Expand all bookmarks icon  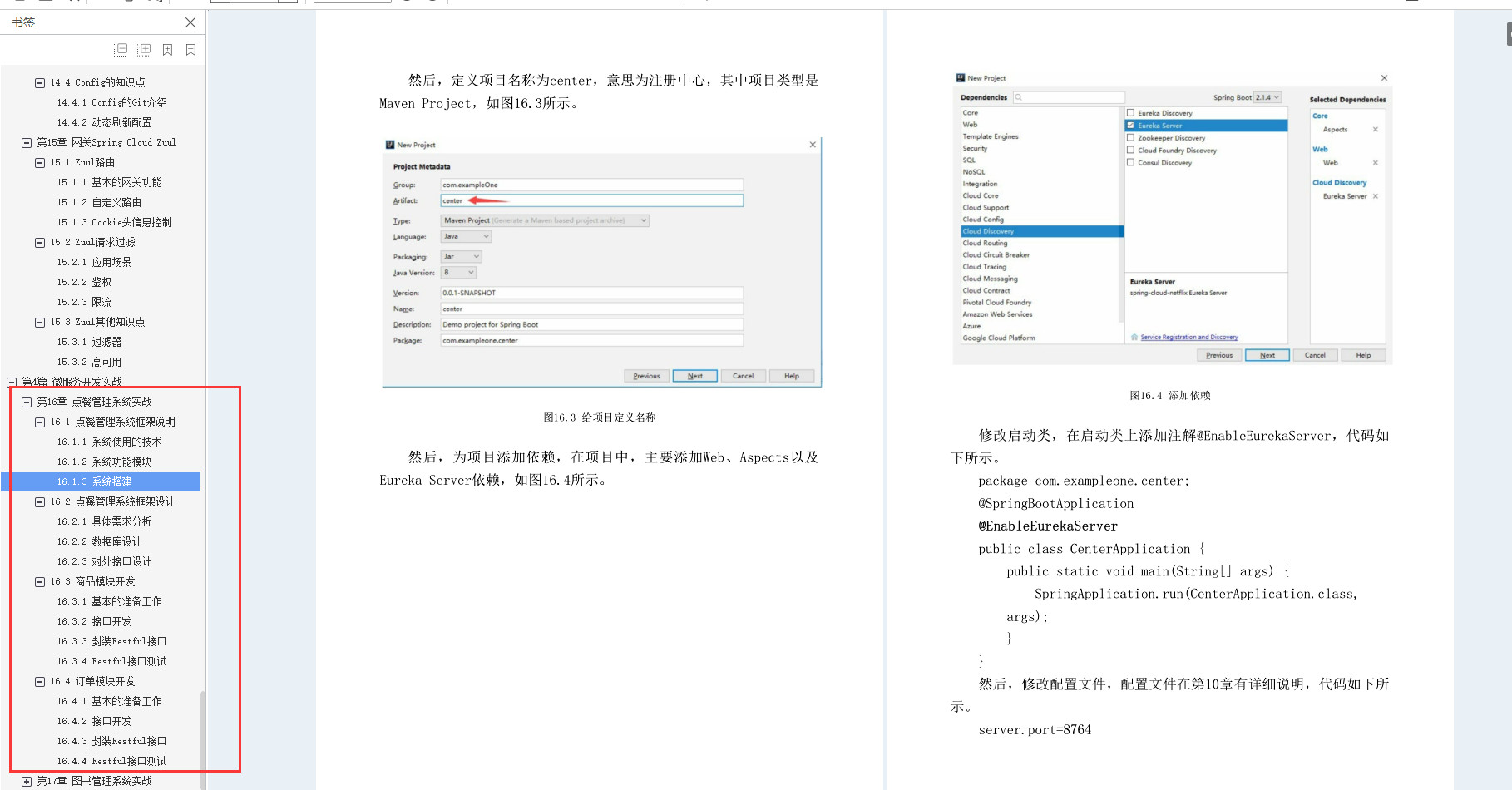(x=144, y=50)
